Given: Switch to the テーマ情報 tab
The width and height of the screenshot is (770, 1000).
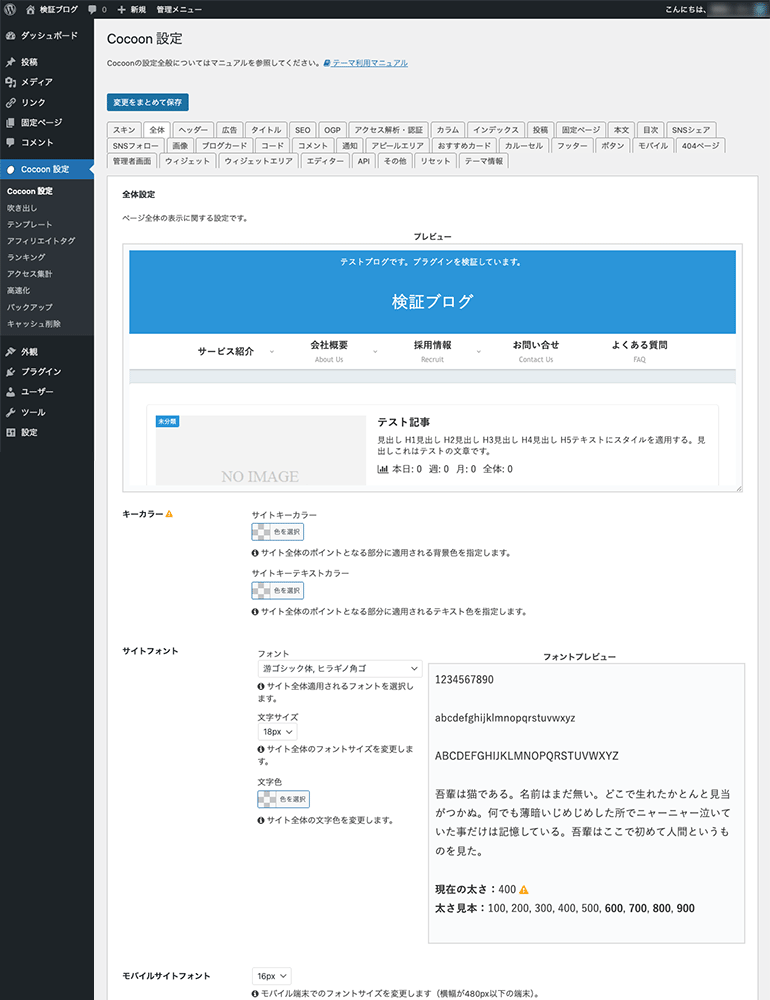Looking at the screenshot, I should 484,161.
